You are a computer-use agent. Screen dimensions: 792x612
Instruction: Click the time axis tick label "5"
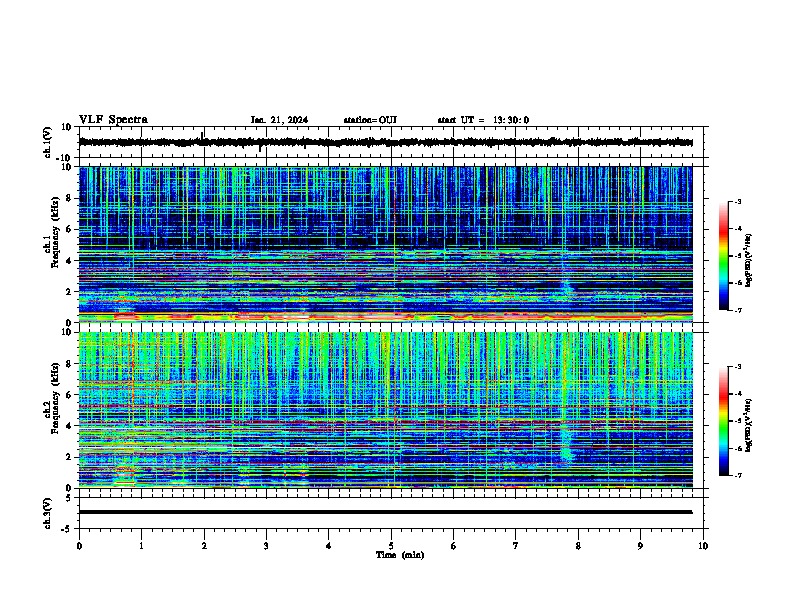point(391,546)
